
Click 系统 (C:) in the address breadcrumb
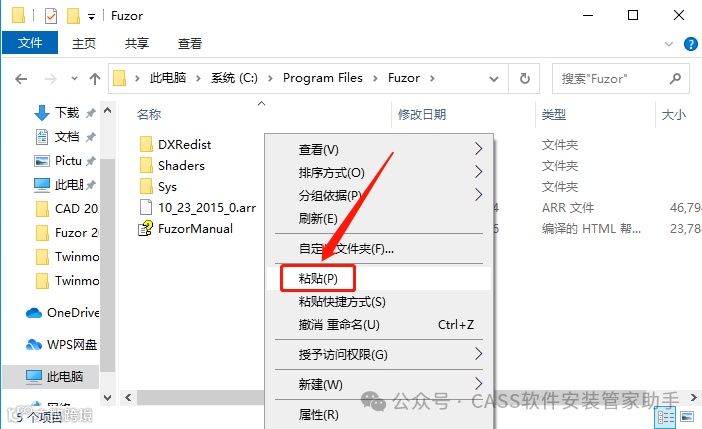pos(234,78)
